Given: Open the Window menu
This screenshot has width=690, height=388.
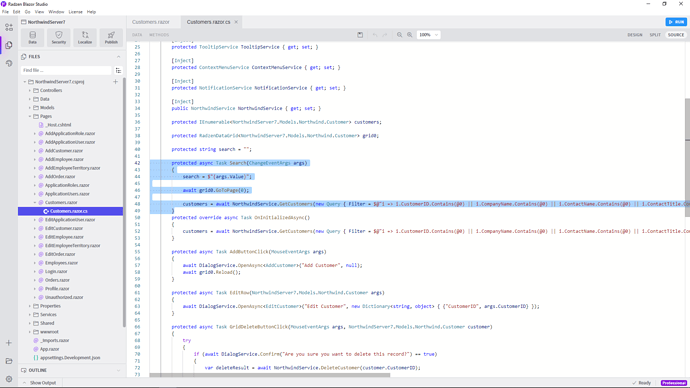Looking at the screenshot, I should (56, 12).
